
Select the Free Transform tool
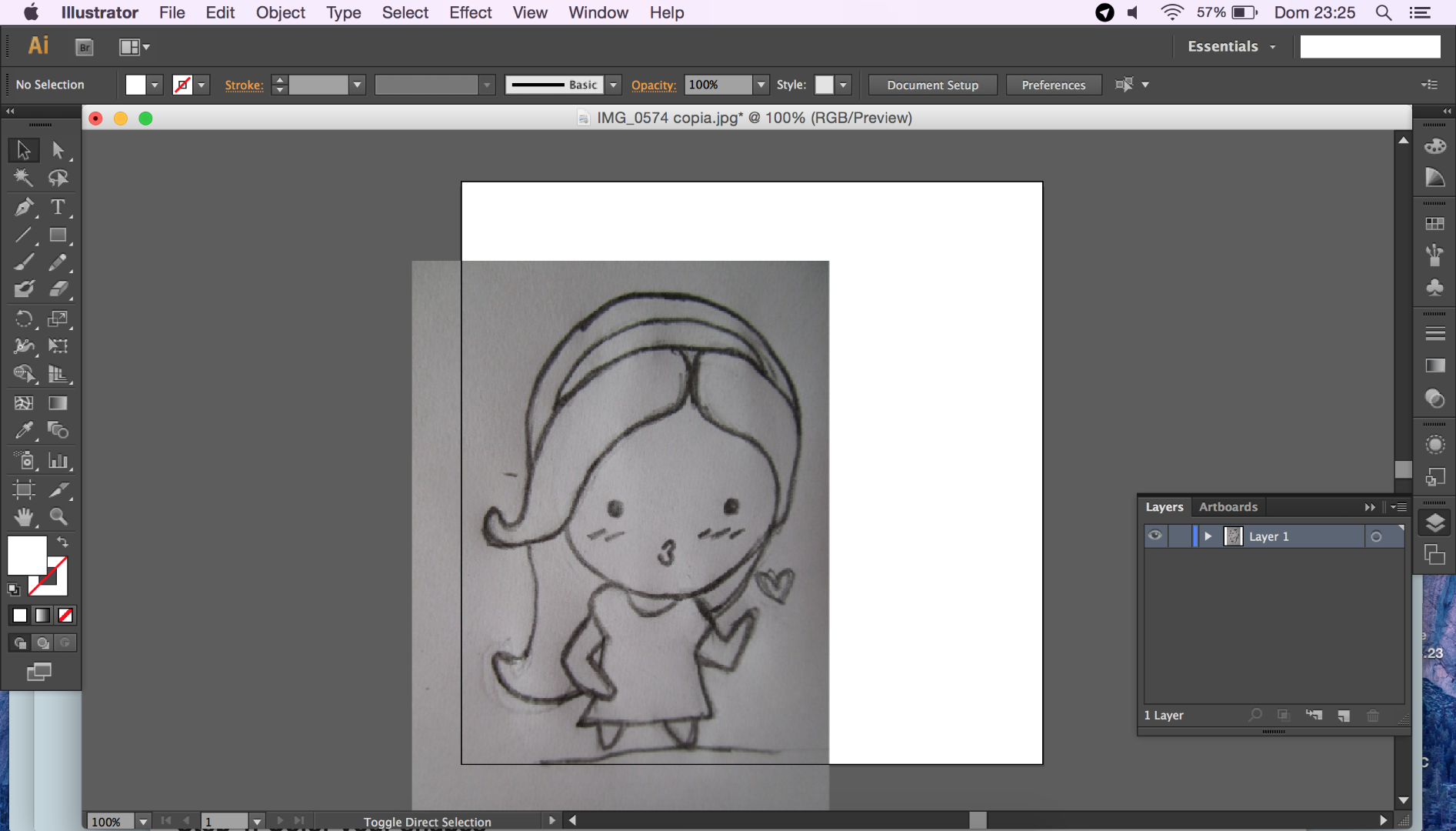coord(58,345)
